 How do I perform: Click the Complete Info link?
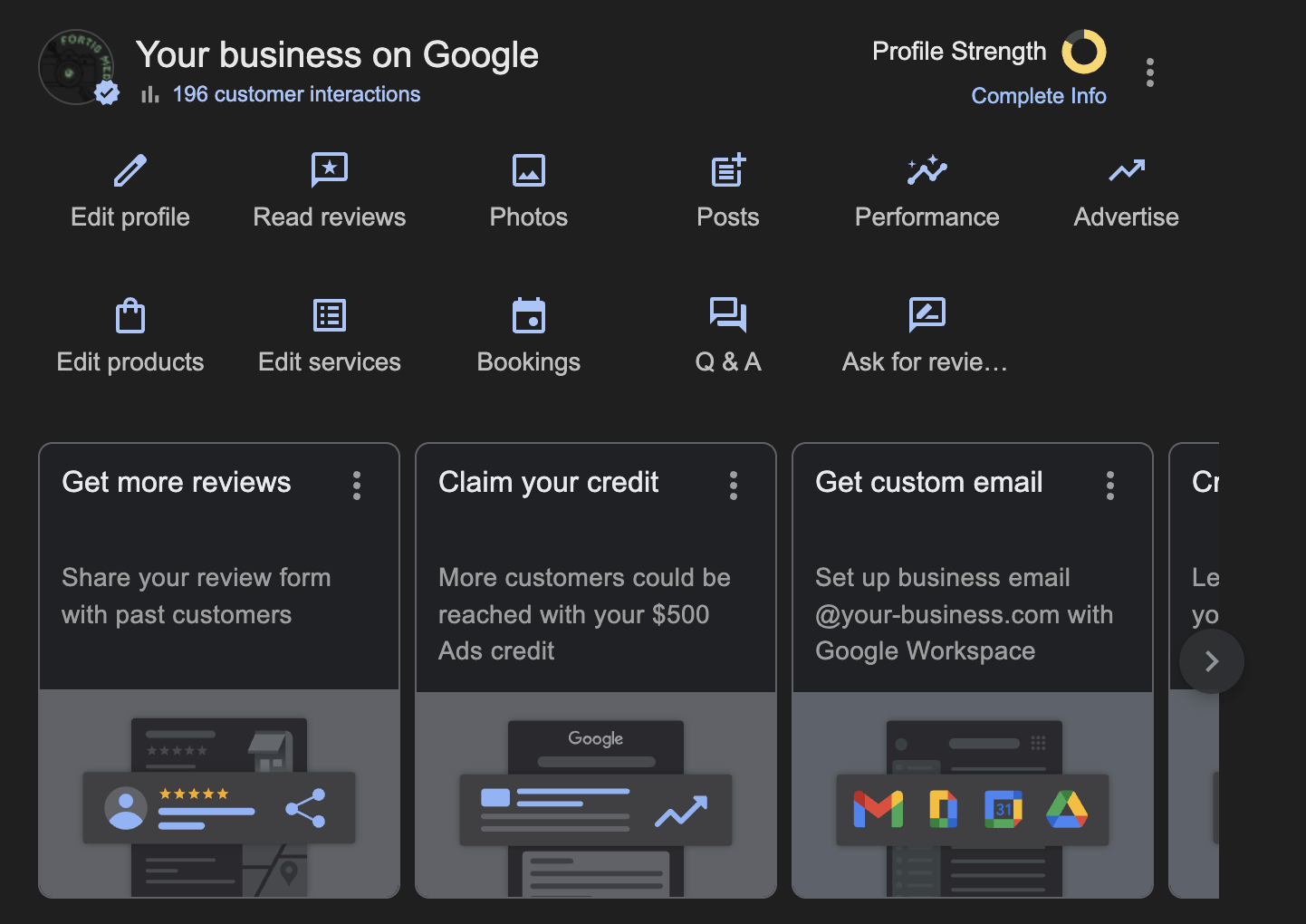1039,96
